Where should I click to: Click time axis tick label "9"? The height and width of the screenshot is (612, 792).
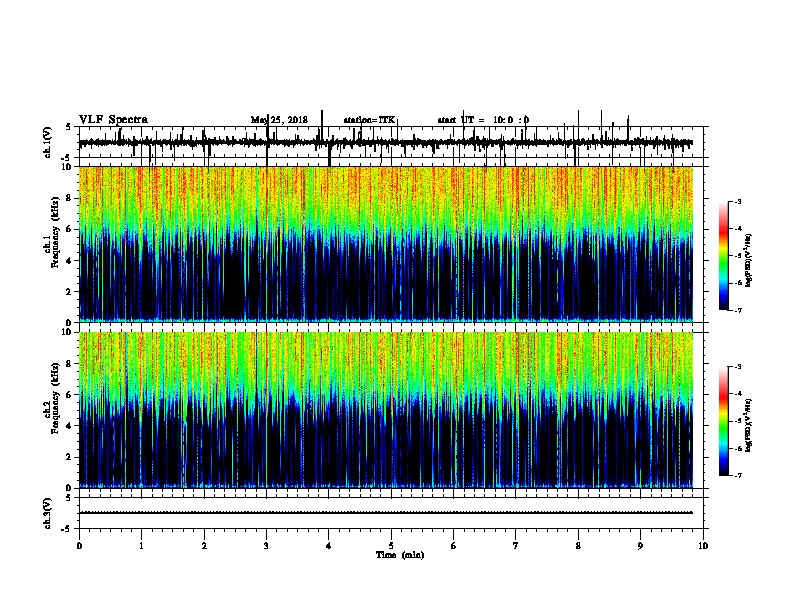(640, 546)
